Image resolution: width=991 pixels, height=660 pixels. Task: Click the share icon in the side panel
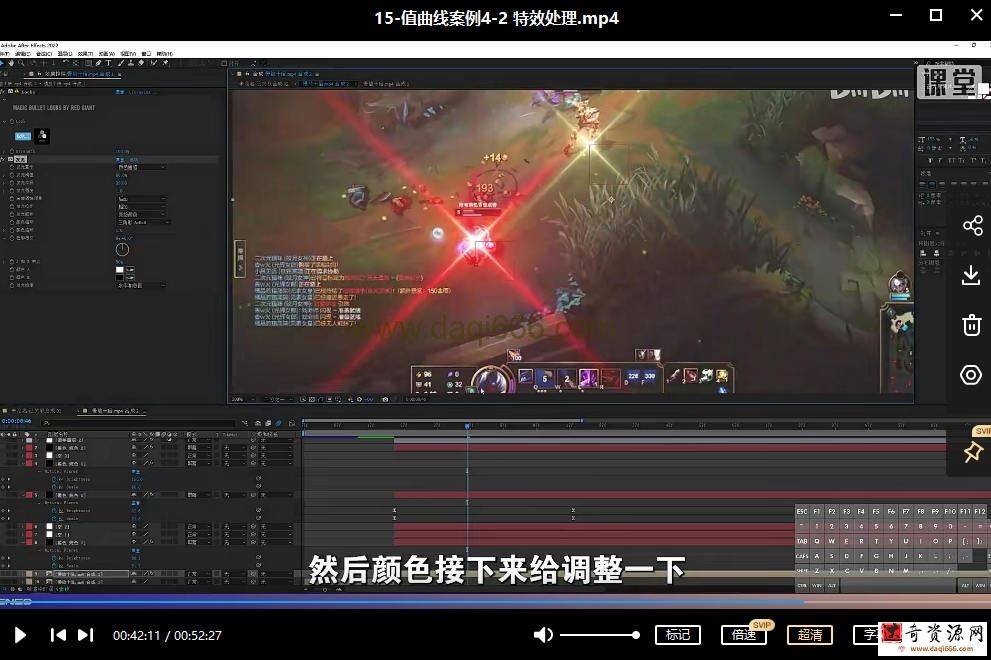[972, 226]
